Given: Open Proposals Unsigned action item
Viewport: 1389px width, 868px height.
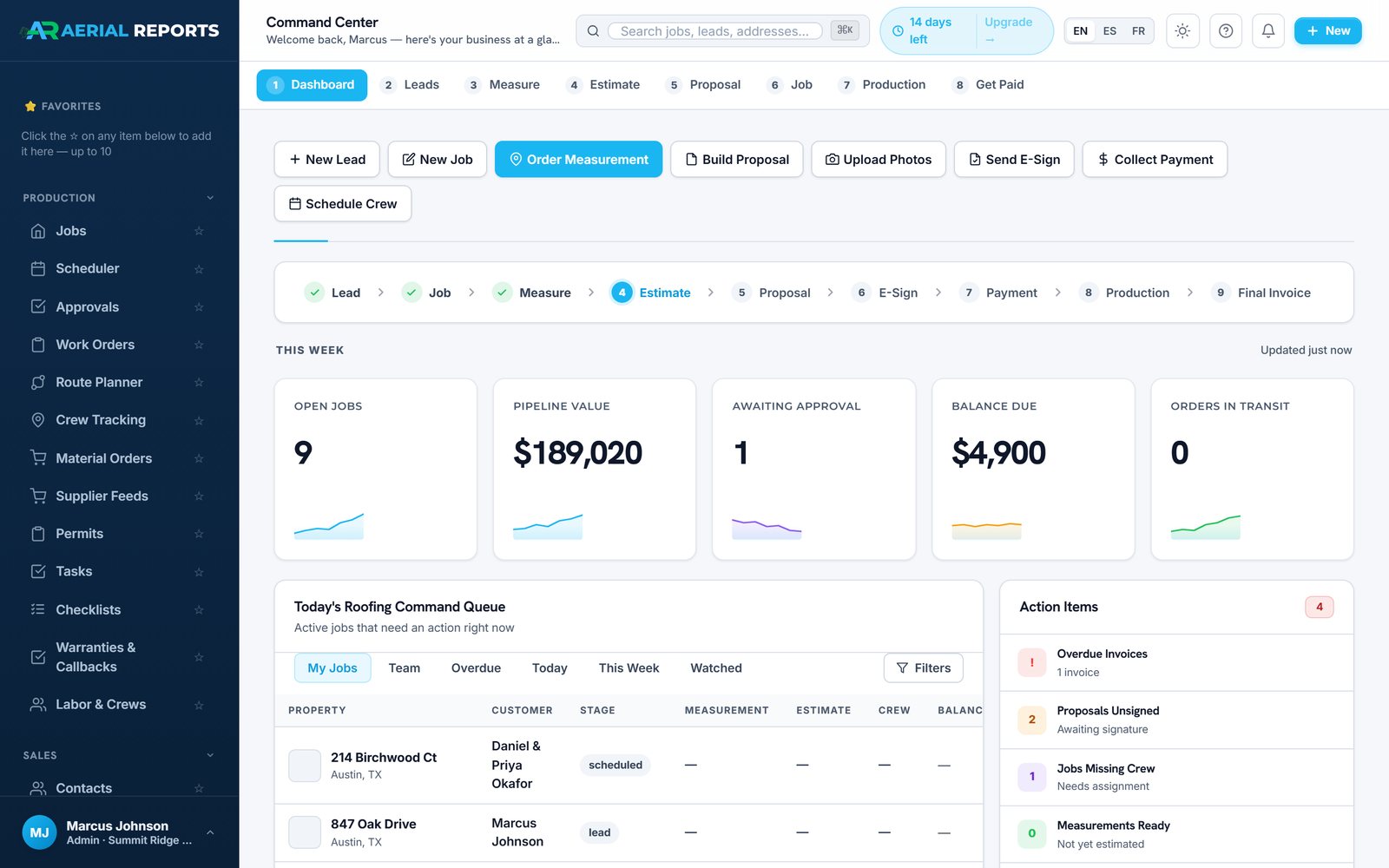Looking at the screenshot, I should click(1176, 720).
